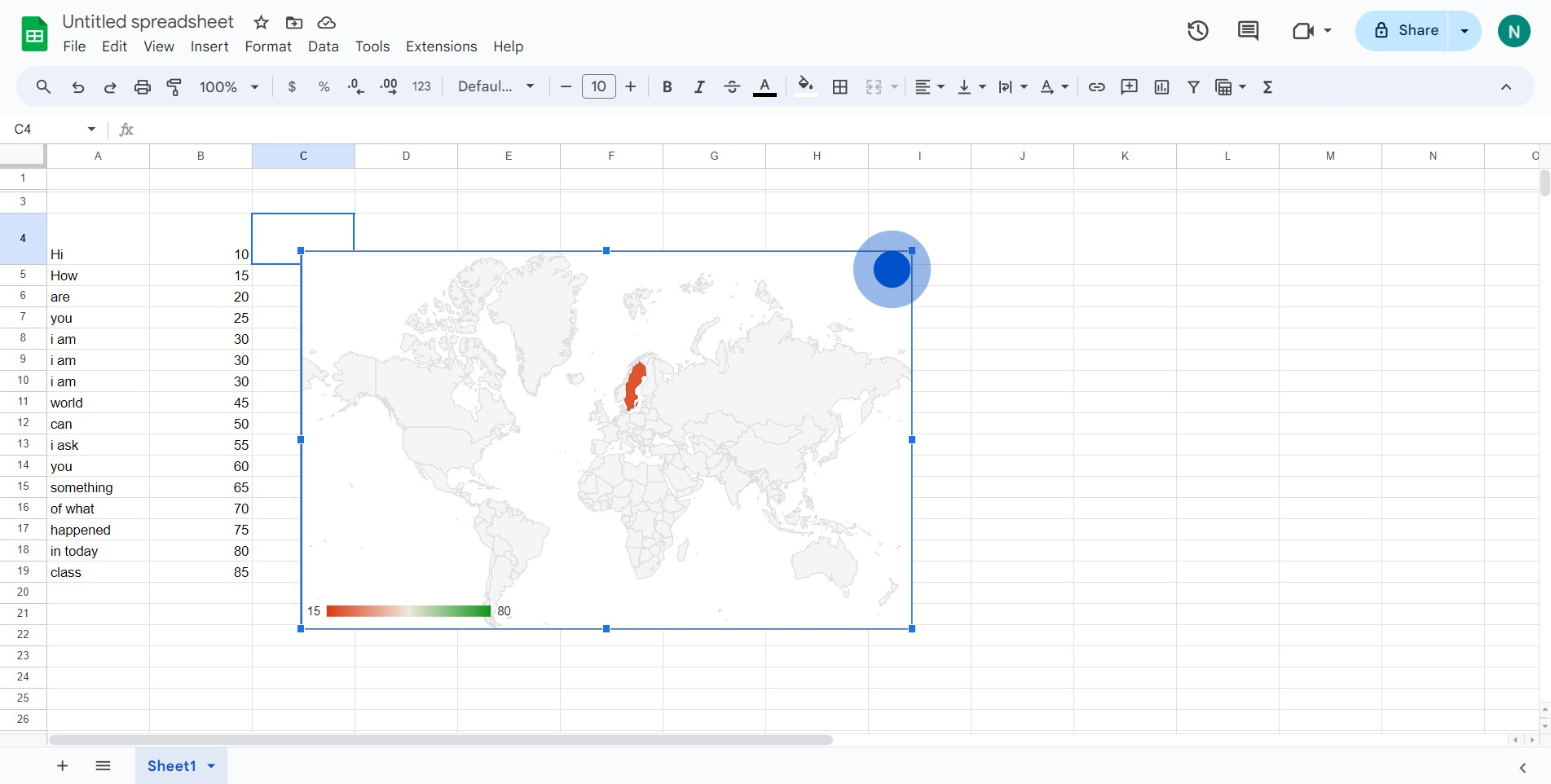1551x784 pixels.
Task: Open the Default font dropdown
Action: [496, 86]
